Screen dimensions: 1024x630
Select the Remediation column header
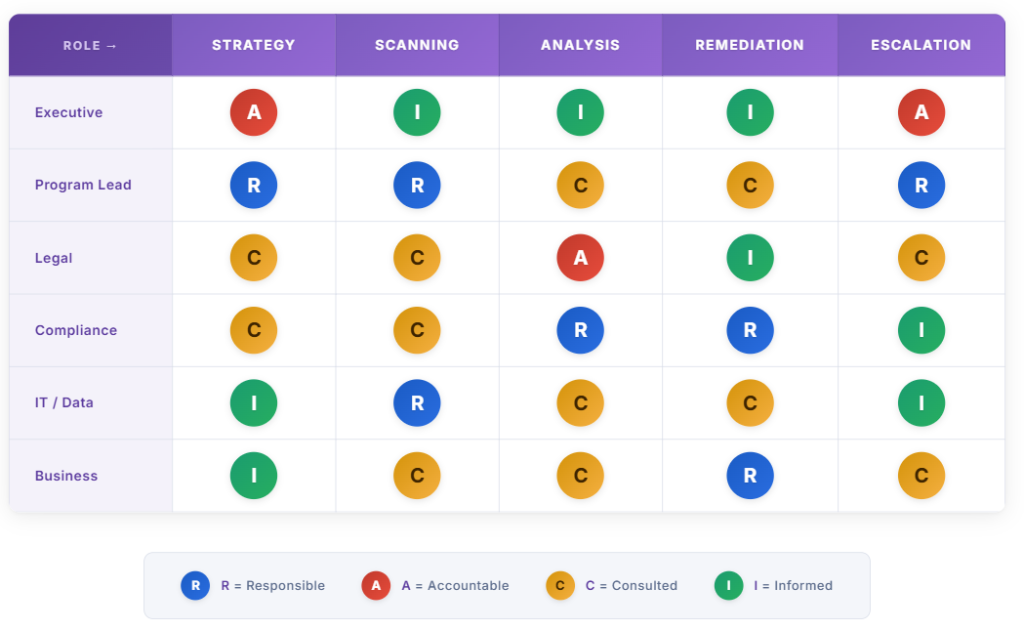[750, 45]
